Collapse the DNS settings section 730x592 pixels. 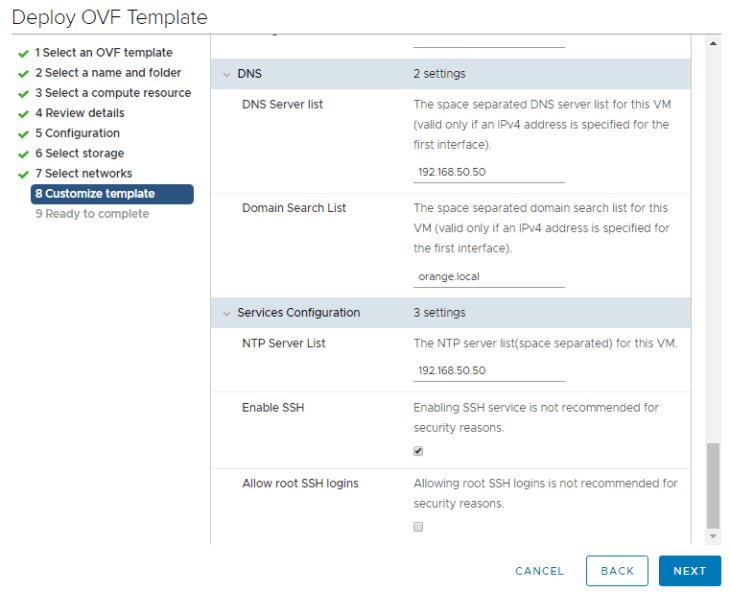(226, 74)
